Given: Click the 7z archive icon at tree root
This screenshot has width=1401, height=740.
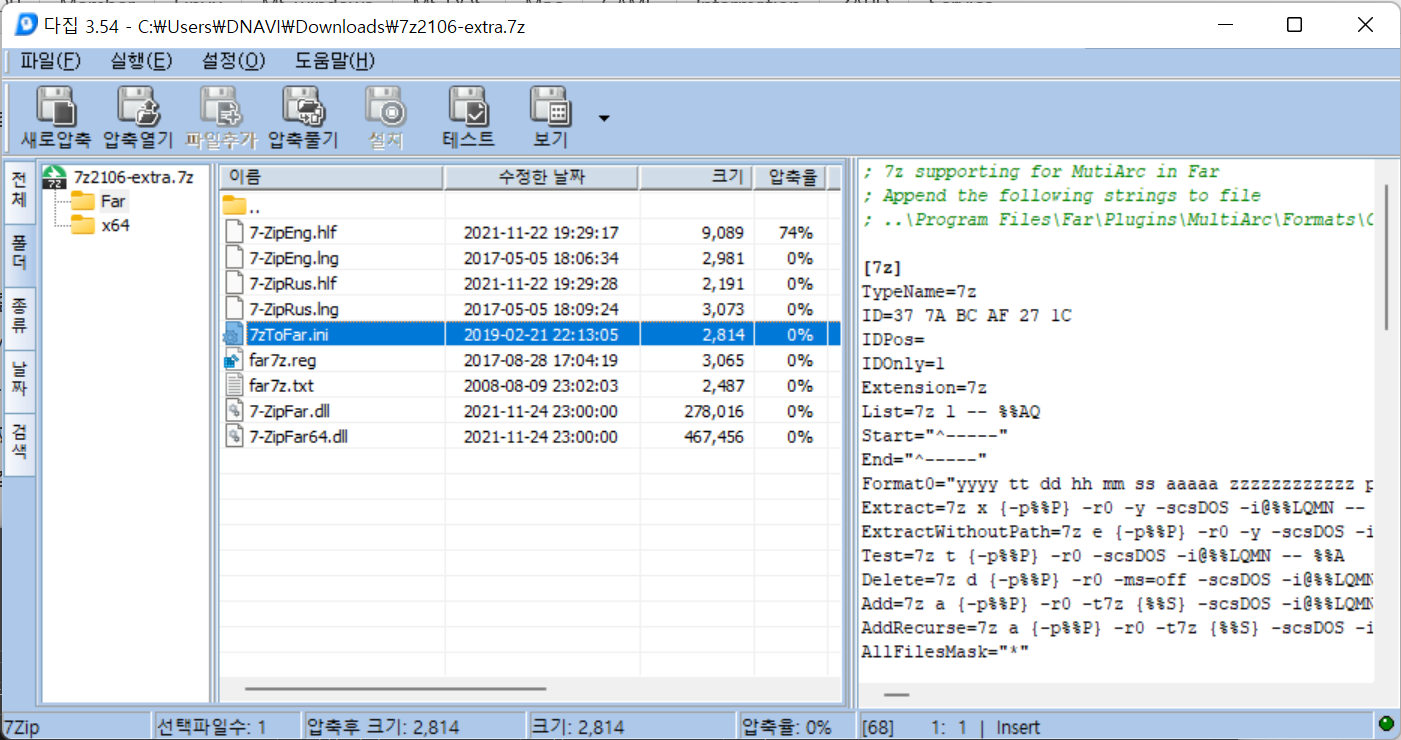Looking at the screenshot, I should point(56,177).
